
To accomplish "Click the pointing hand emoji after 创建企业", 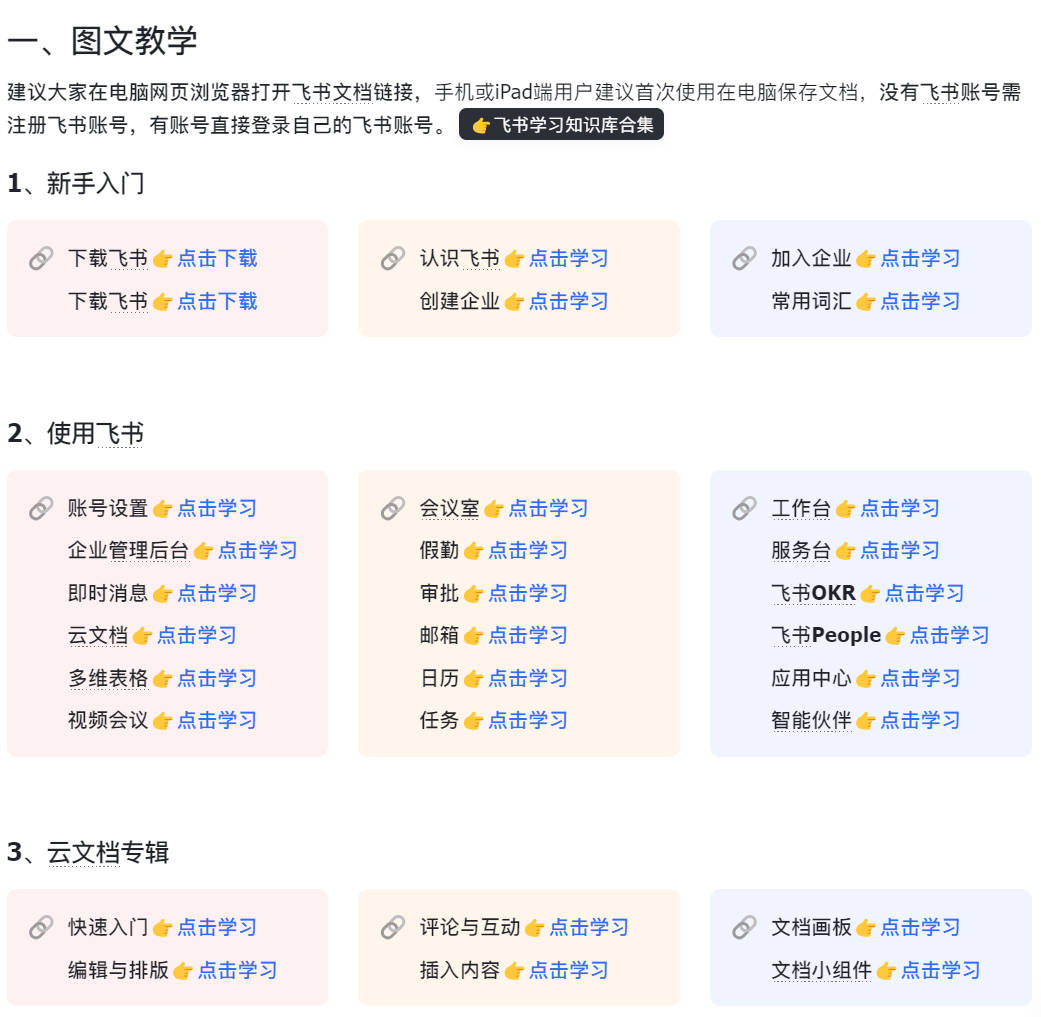I will [x=514, y=302].
